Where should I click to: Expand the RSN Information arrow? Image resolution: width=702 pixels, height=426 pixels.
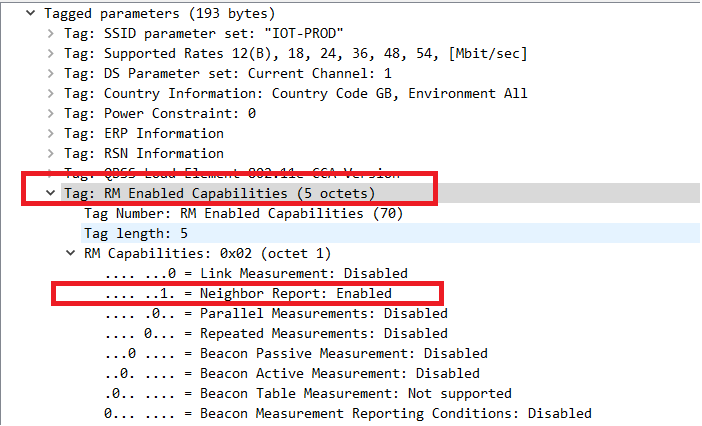51,153
